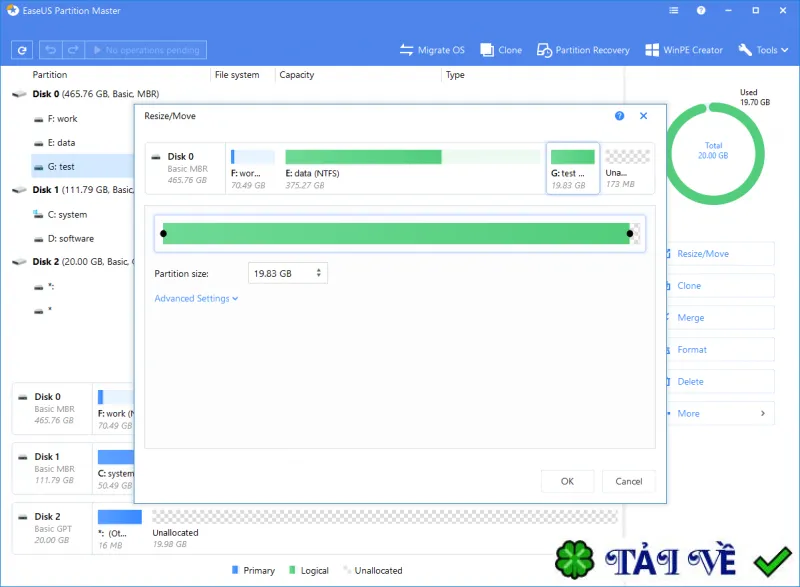Confirm the resize with OK
The image size is (800, 587).
(x=567, y=481)
